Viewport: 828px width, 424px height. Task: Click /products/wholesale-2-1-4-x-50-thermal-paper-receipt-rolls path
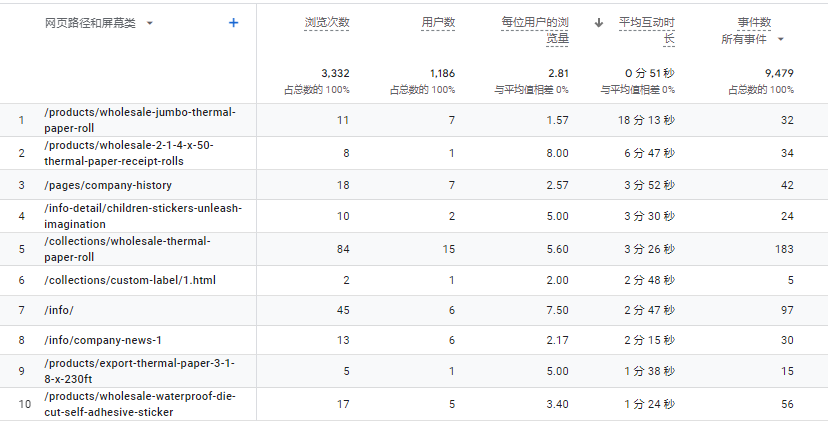(x=129, y=152)
